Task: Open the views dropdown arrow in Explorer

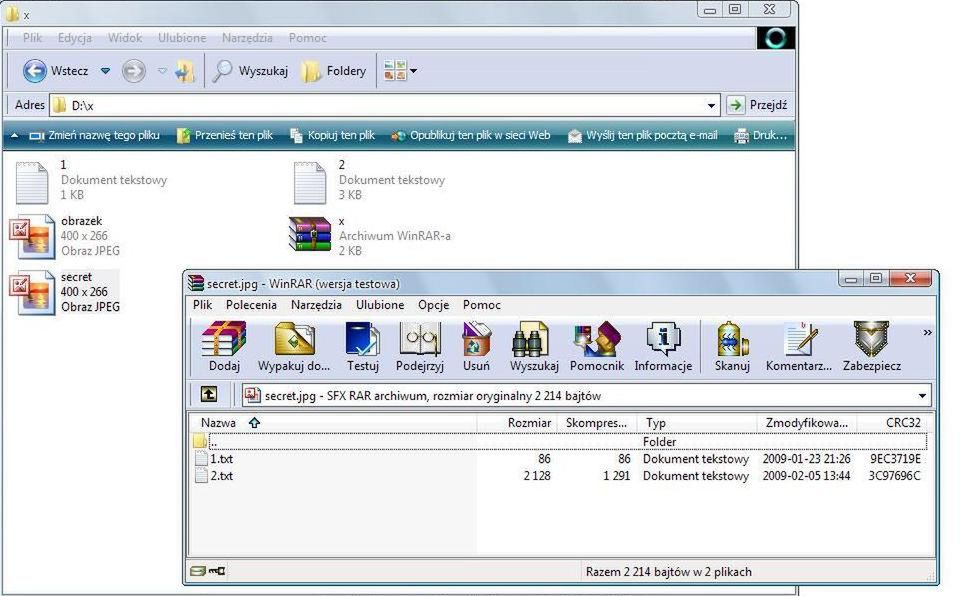Action: (x=414, y=71)
